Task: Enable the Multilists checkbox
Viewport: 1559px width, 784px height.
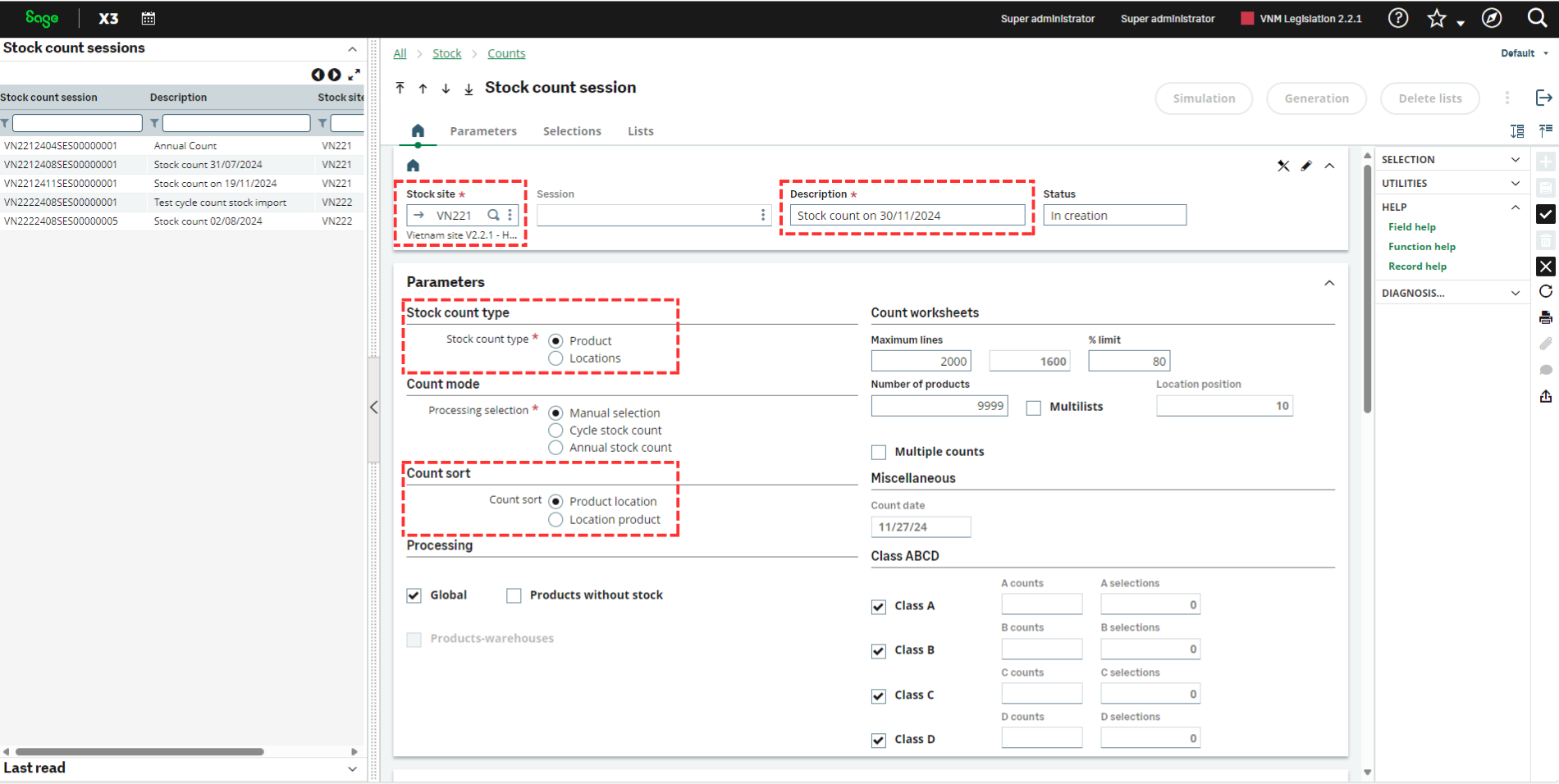Action: 1034,408
